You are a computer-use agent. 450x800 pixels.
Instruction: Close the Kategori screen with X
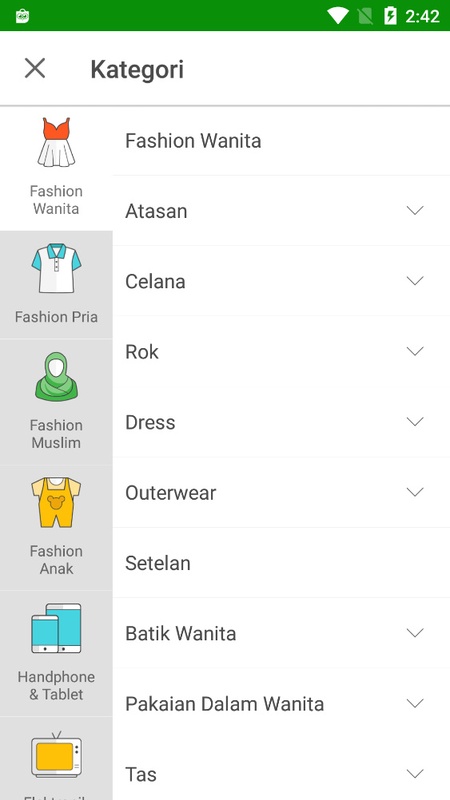pos(35,68)
